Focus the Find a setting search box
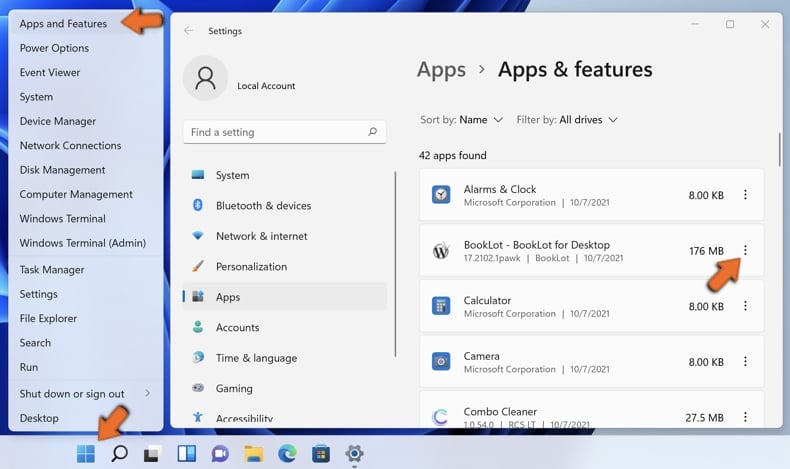The width and height of the screenshot is (790, 469). point(285,131)
